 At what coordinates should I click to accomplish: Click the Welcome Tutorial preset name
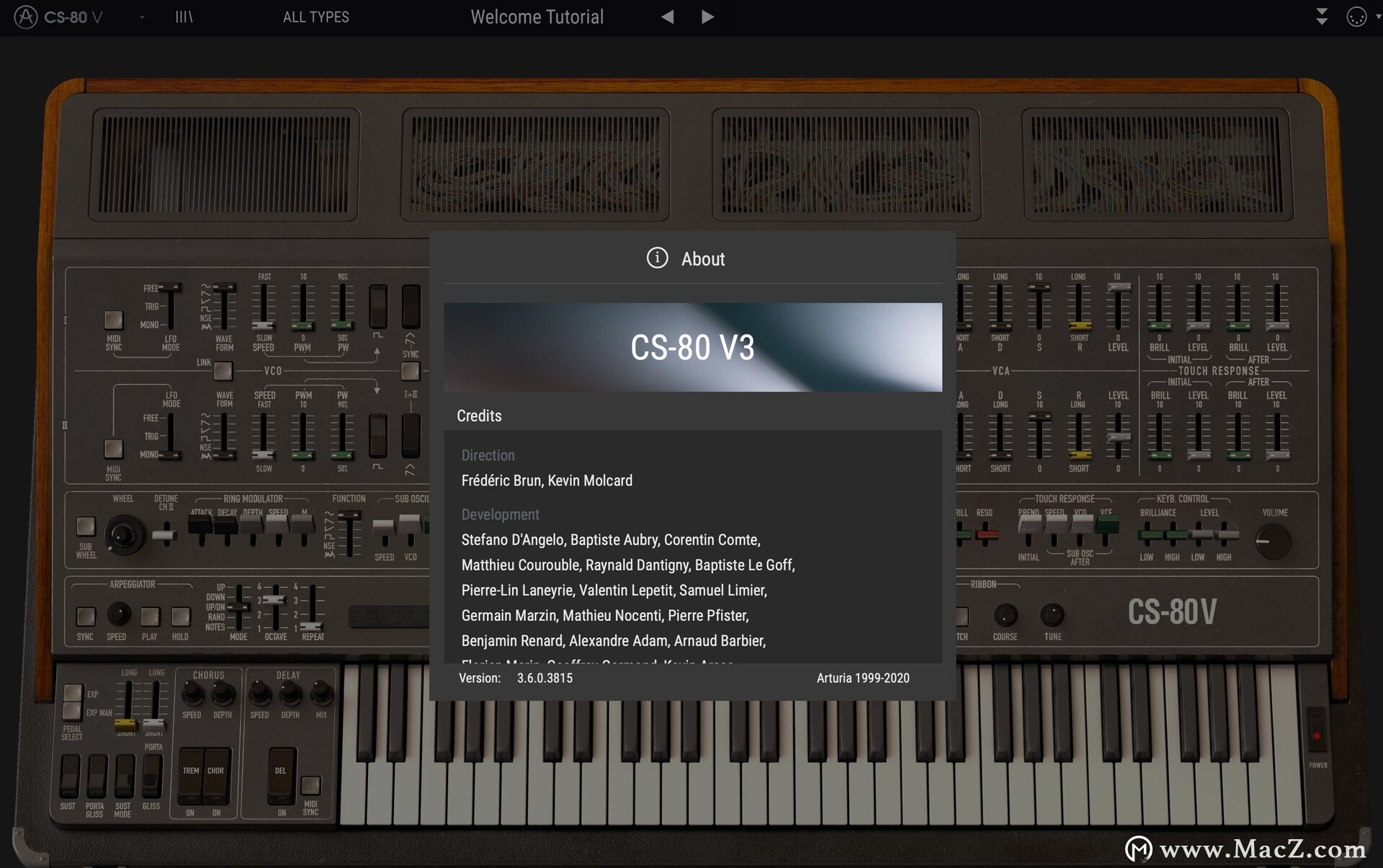pyautogui.click(x=537, y=17)
